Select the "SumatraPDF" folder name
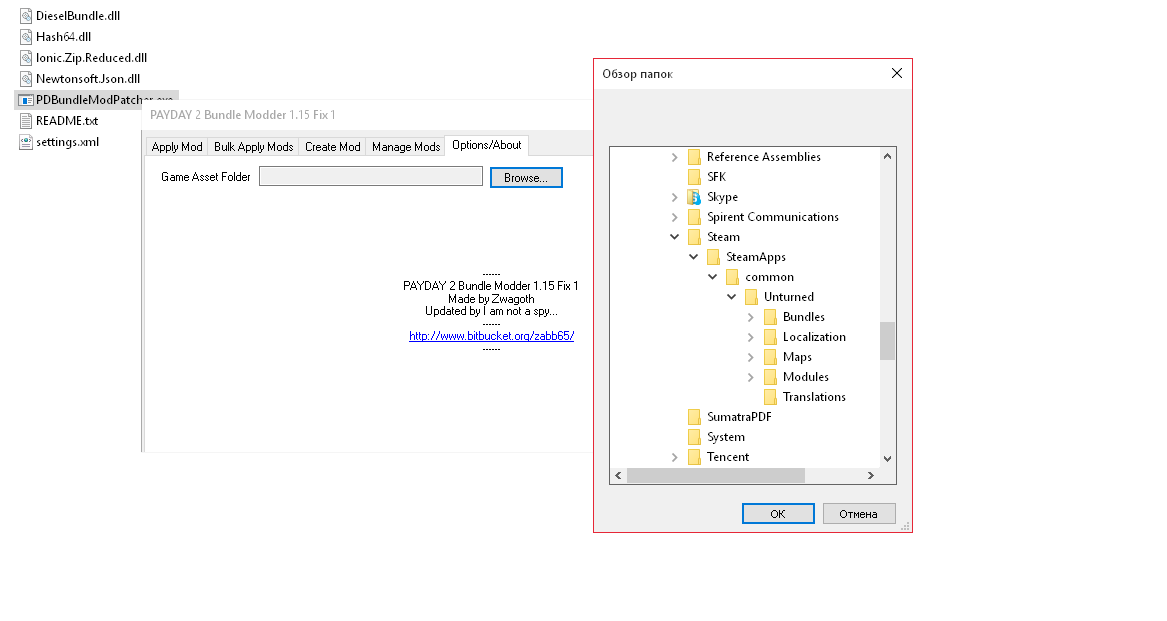The image size is (1167, 621). (739, 417)
